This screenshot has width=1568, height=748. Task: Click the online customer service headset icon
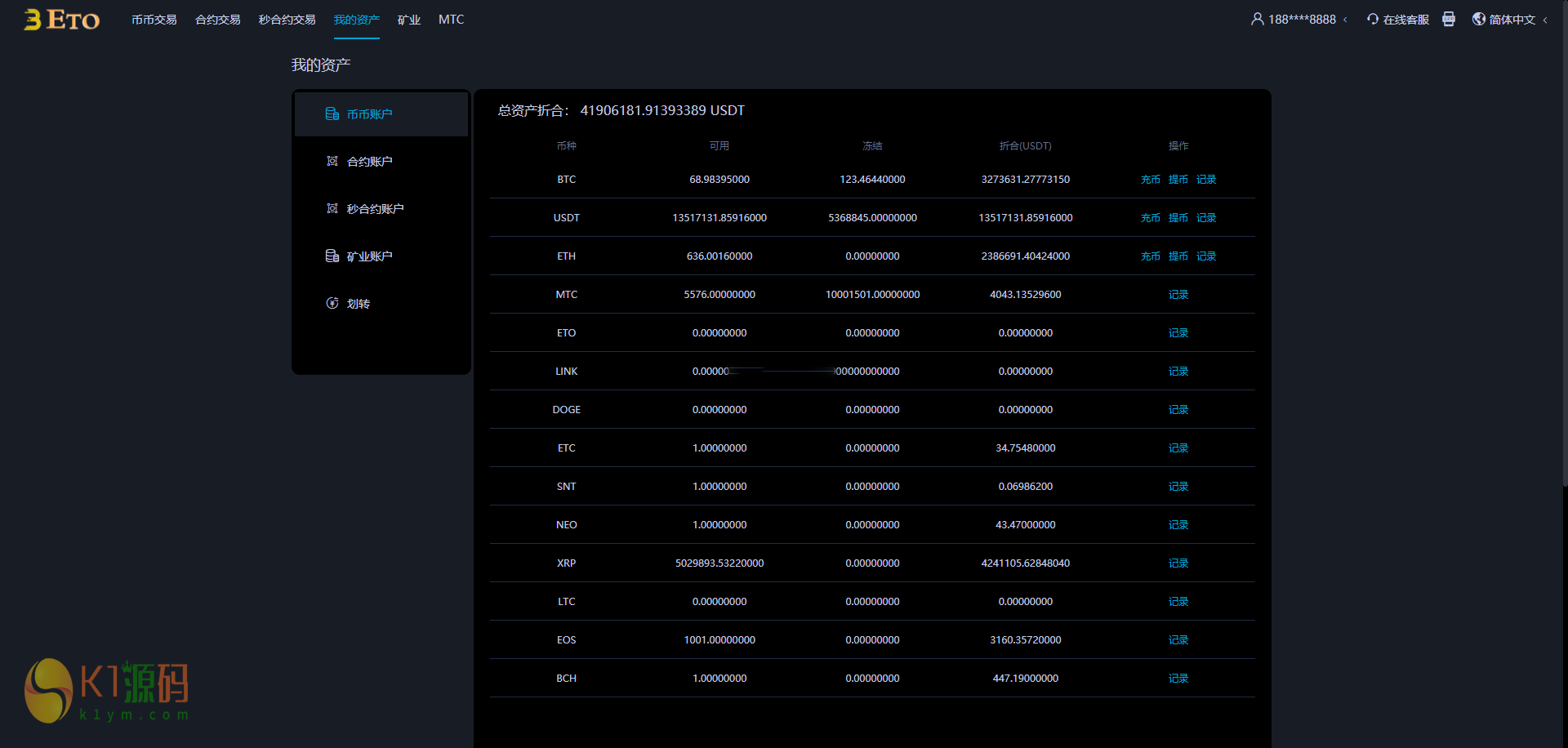click(x=1373, y=19)
